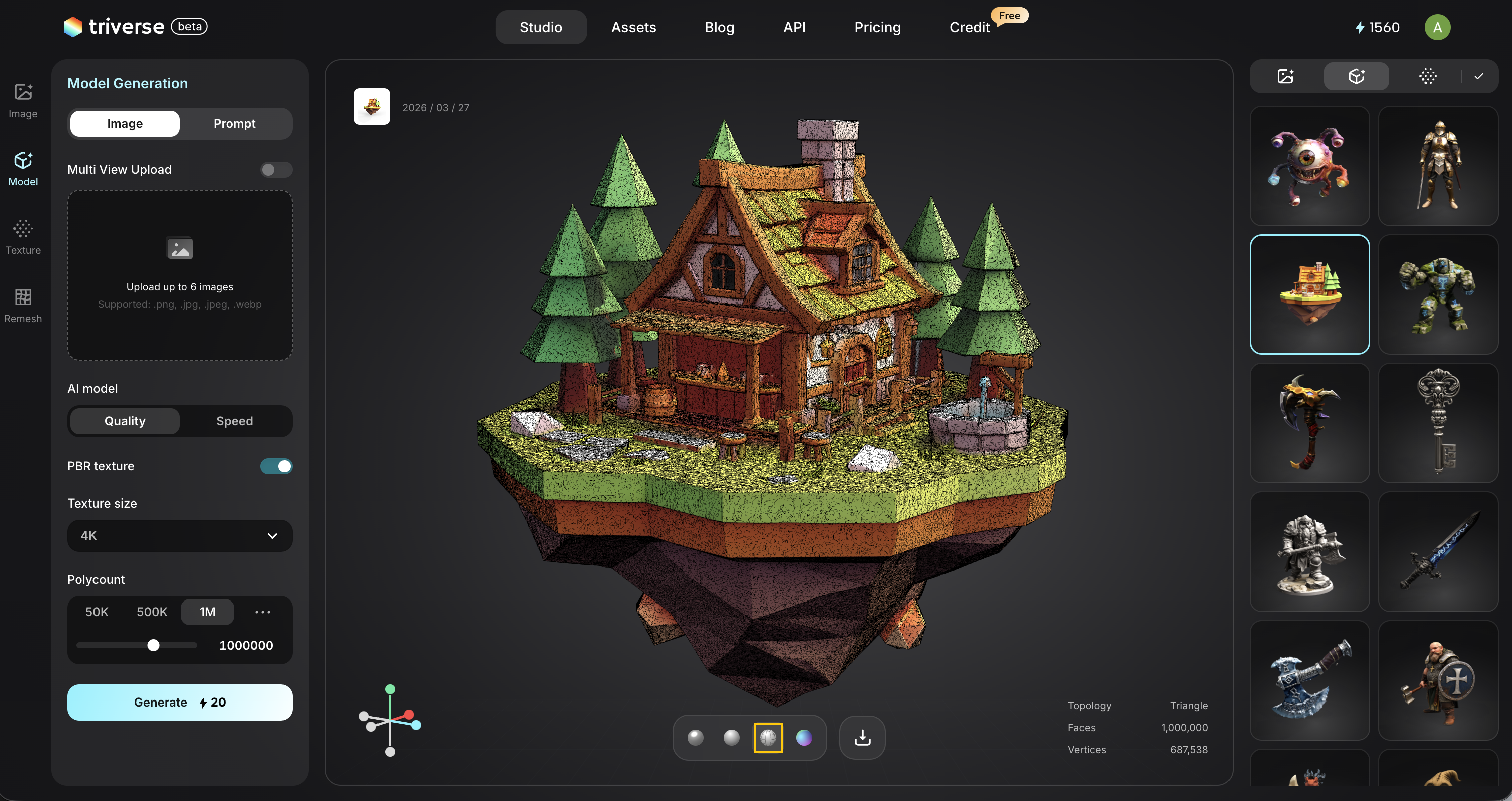Filter gallery by texture dots icon

click(x=1427, y=76)
